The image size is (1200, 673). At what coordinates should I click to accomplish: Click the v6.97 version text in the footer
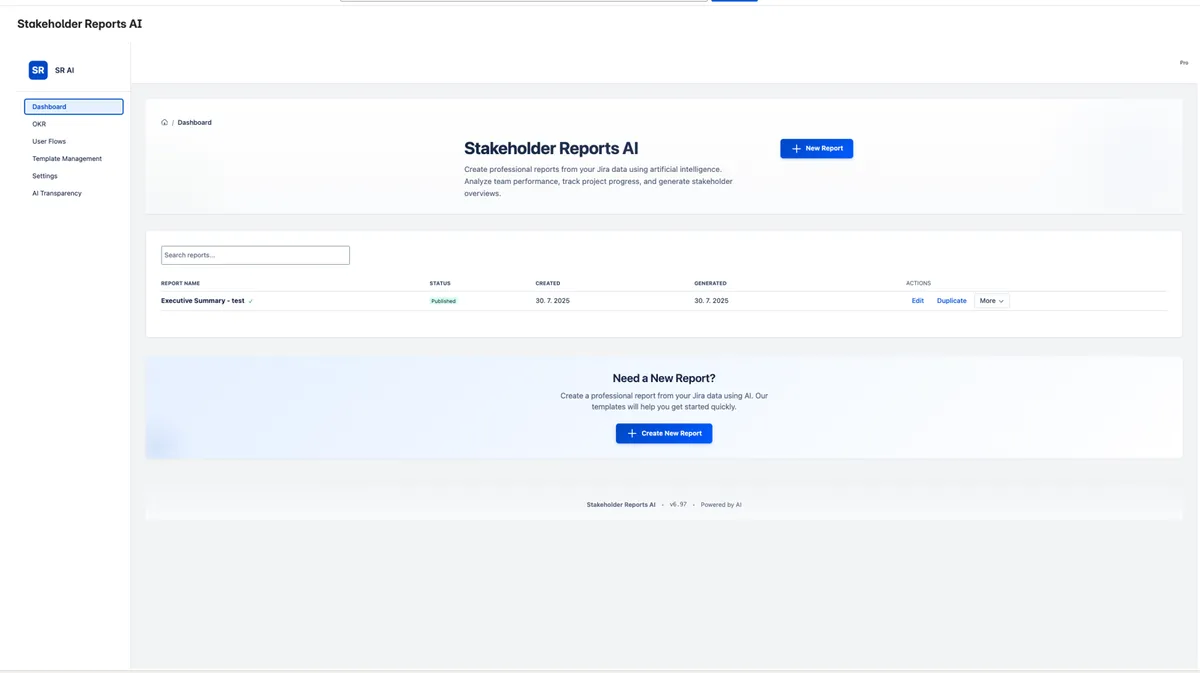pos(678,505)
